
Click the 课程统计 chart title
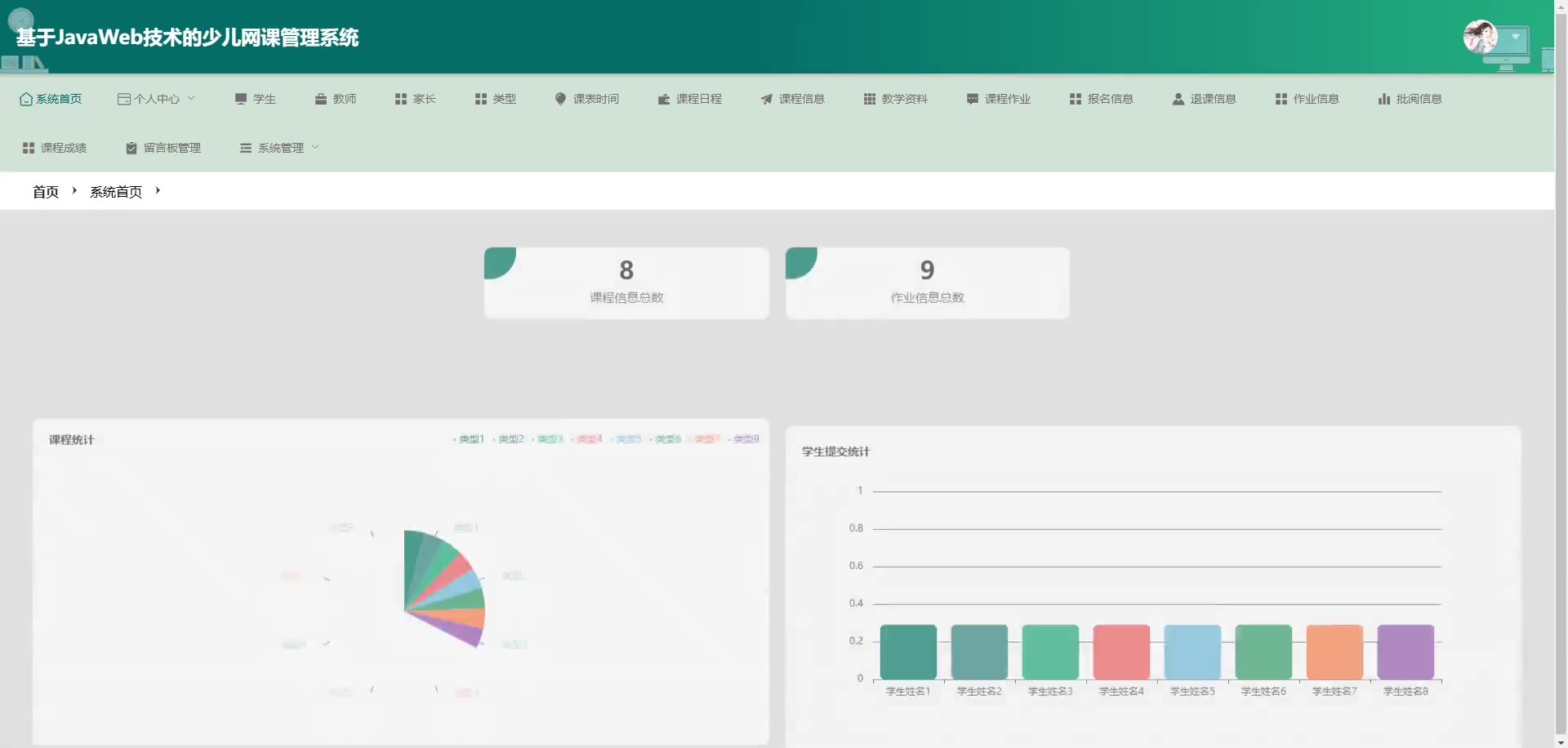pyautogui.click(x=72, y=439)
